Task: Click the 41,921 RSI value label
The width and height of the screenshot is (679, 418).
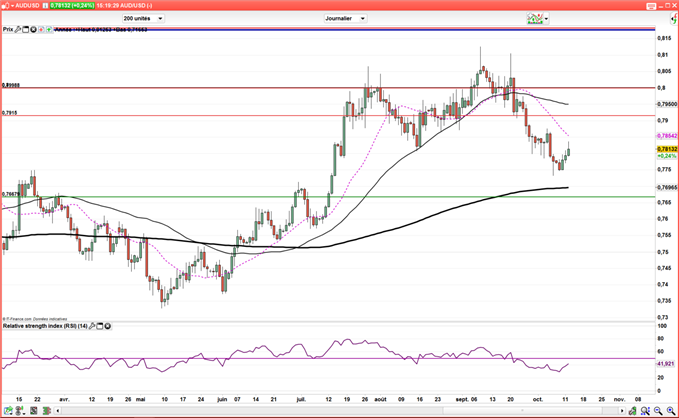Action: click(x=666, y=363)
